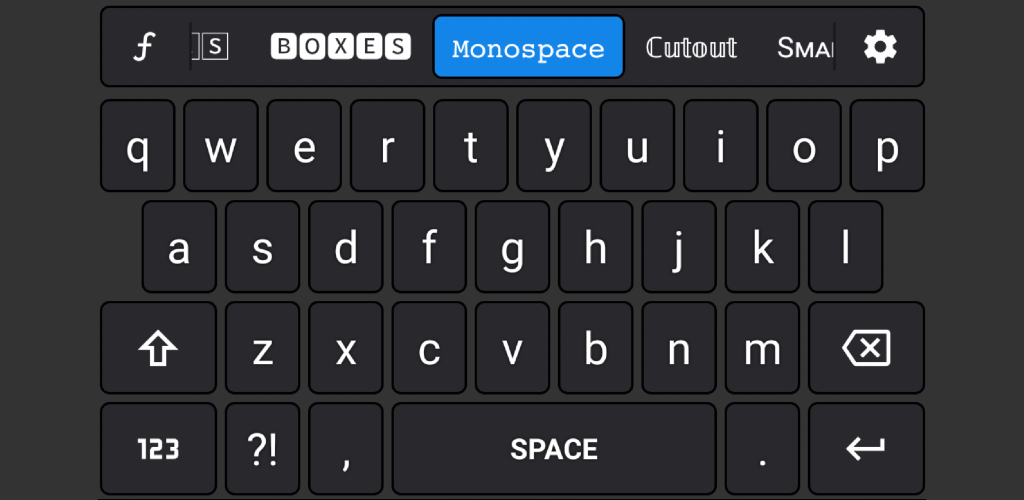Select the Boxes font style
Image resolution: width=1024 pixels, height=500 pixels.
coord(340,47)
